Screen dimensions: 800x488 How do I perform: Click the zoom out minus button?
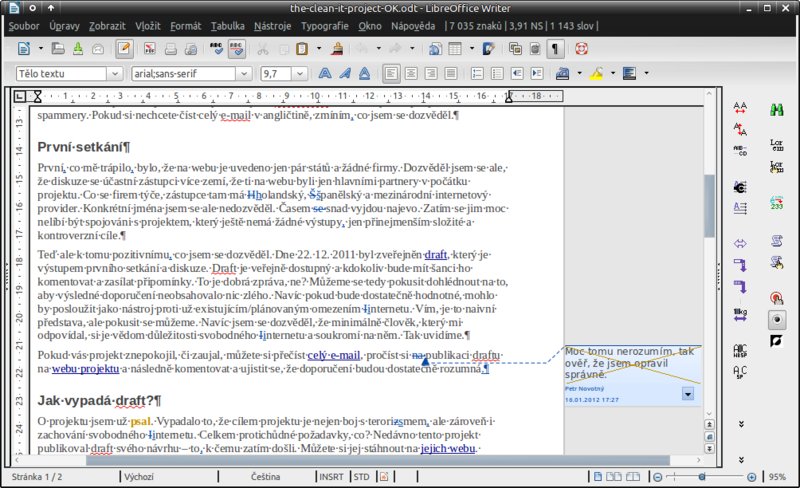point(658,477)
